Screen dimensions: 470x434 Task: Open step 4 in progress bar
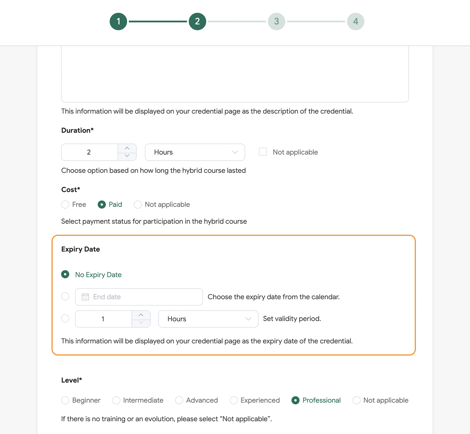[355, 21]
